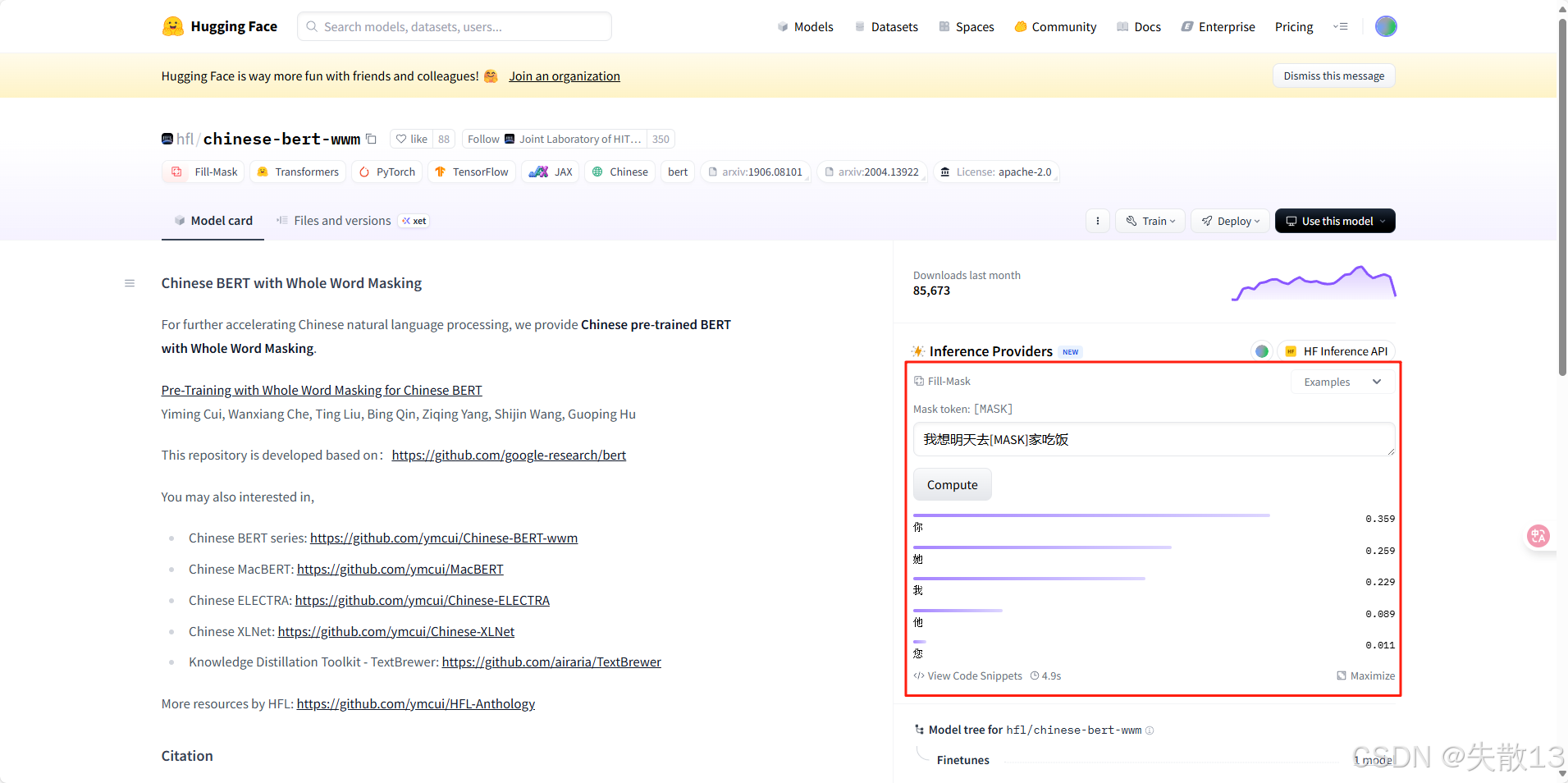Open the TextBrewer GitHub link
1568x783 pixels.
click(x=551, y=662)
